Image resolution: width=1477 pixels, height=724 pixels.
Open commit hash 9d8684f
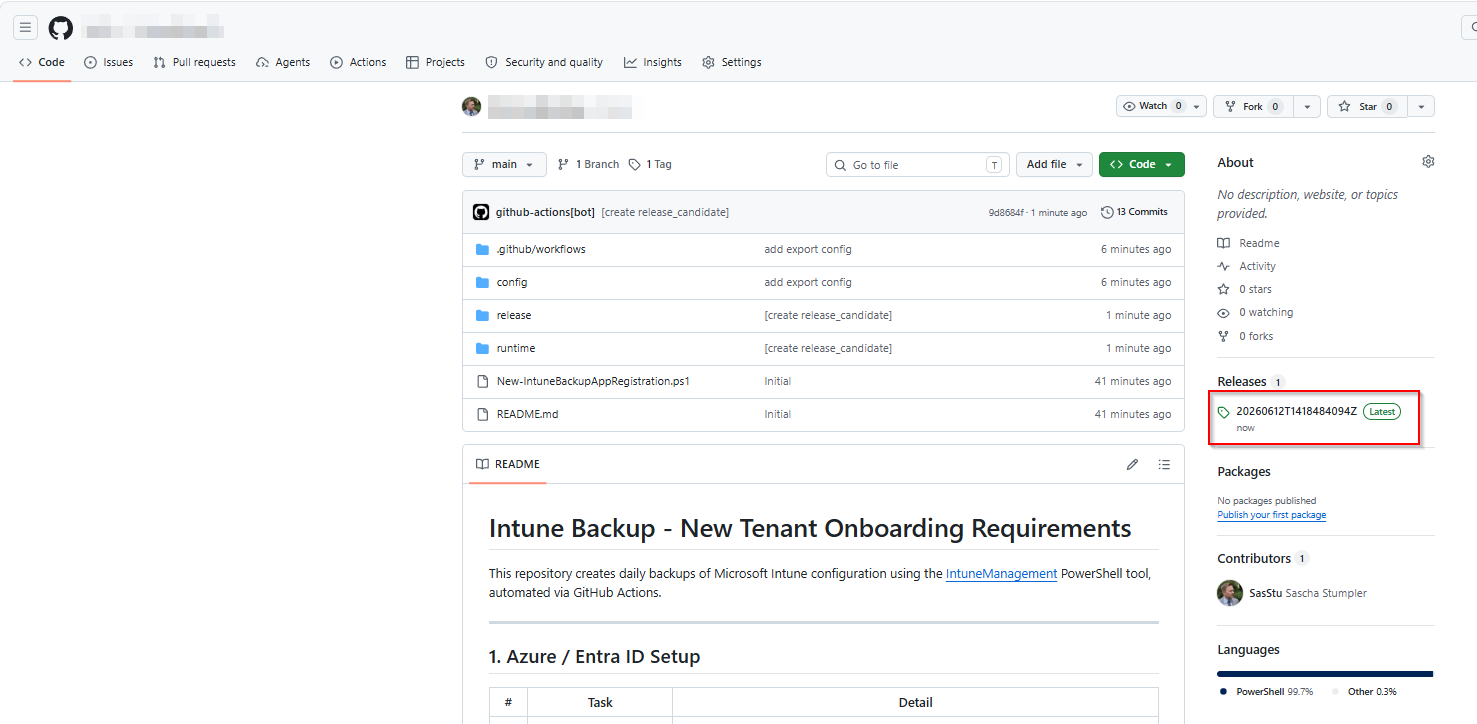pos(1008,212)
